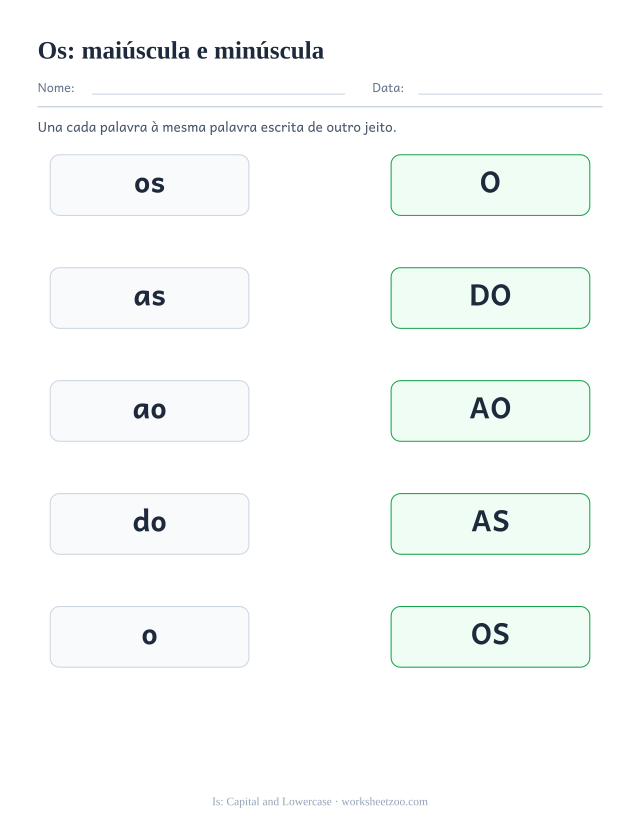Click the horizontal divider under the header
This screenshot has height=829, width=640.
[320, 107]
